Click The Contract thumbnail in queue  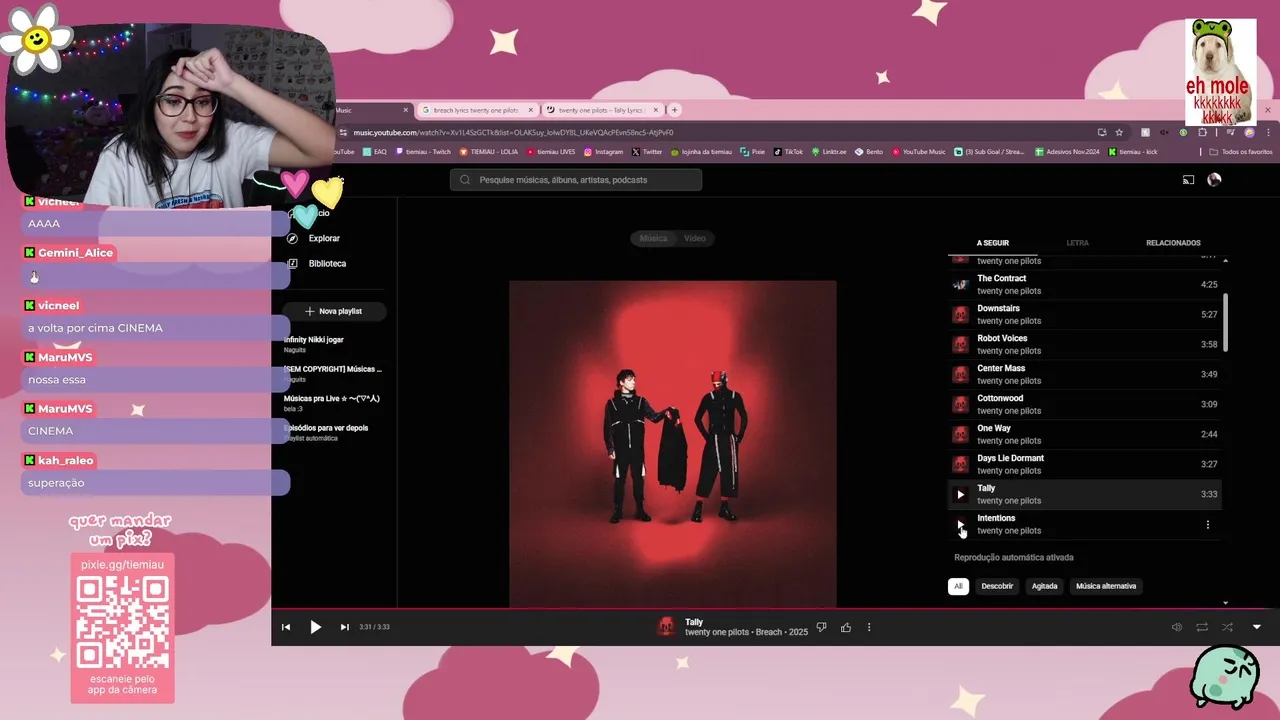pyautogui.click(x=960, y=284)
